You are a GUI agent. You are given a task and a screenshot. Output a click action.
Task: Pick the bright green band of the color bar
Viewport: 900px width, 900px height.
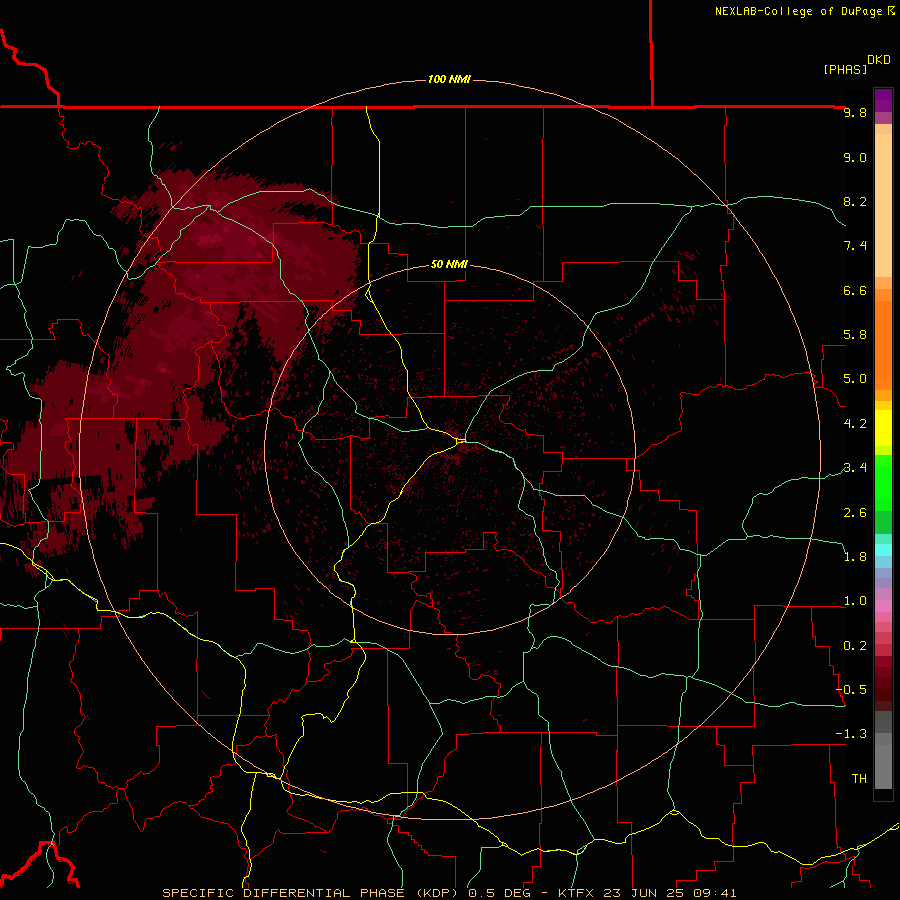click(x=883, y=483)
